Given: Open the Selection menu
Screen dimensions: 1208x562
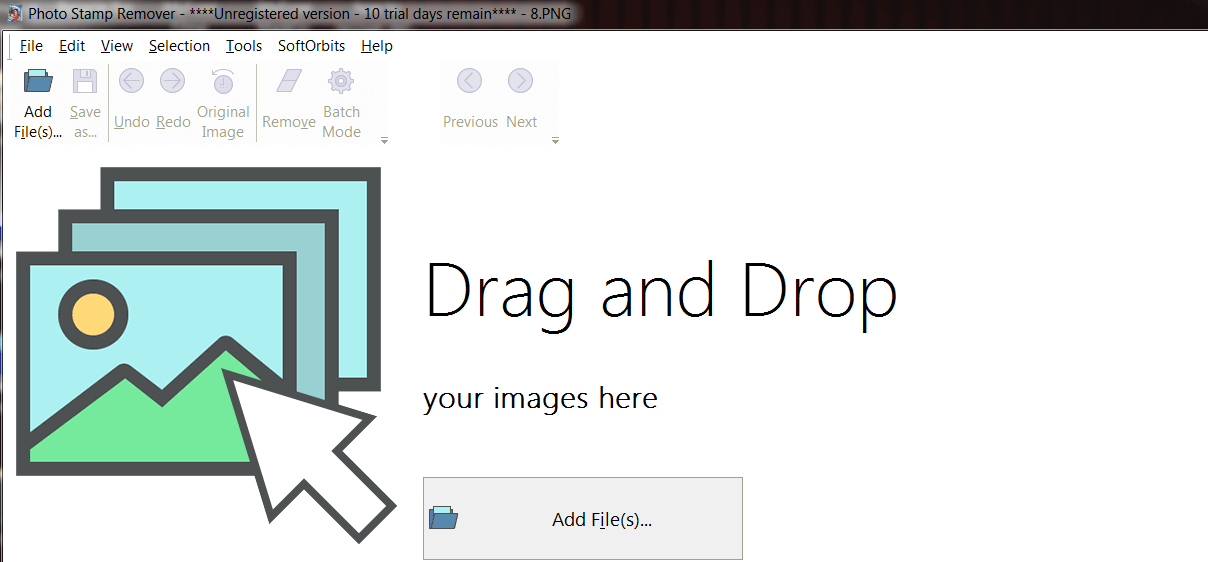Looking at the screenshot, I should [x=179, y=46].
